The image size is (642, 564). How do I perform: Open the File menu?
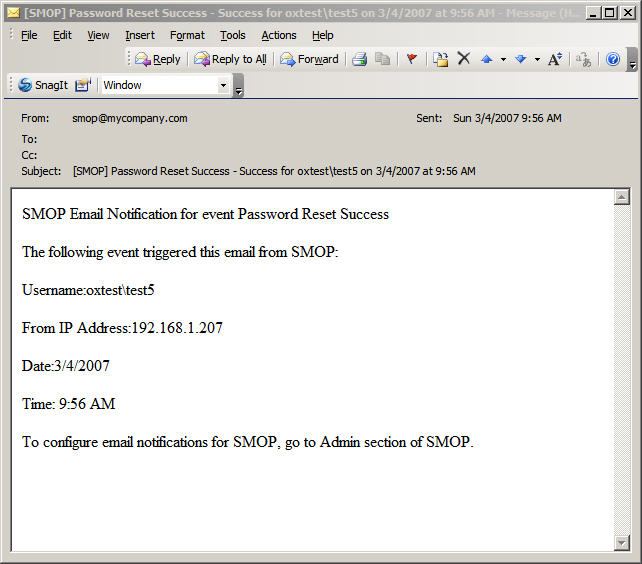pyautogui.click(x=29, y=36)
